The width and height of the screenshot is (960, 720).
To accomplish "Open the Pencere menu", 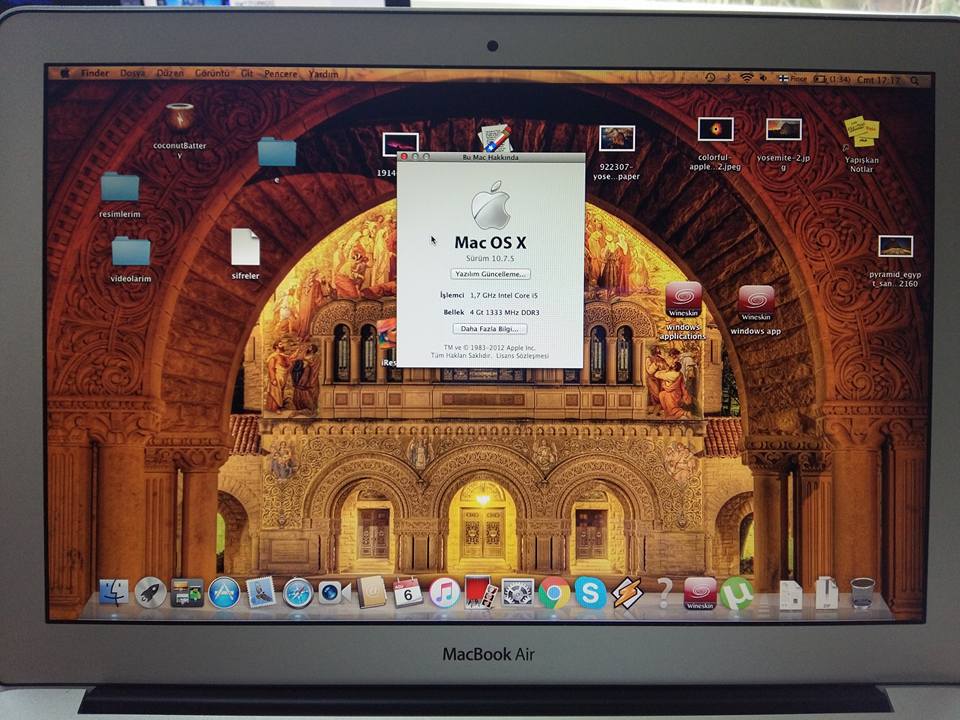I will (280, 73).
